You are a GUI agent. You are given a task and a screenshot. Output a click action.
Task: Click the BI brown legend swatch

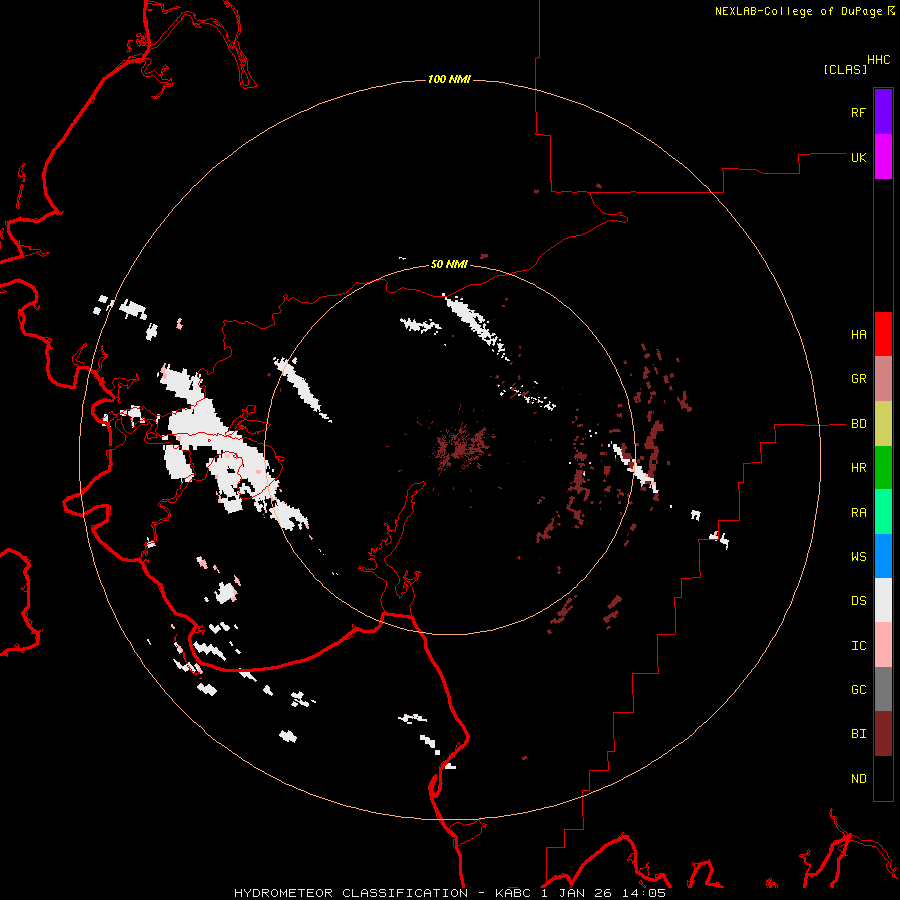point(883,734)
